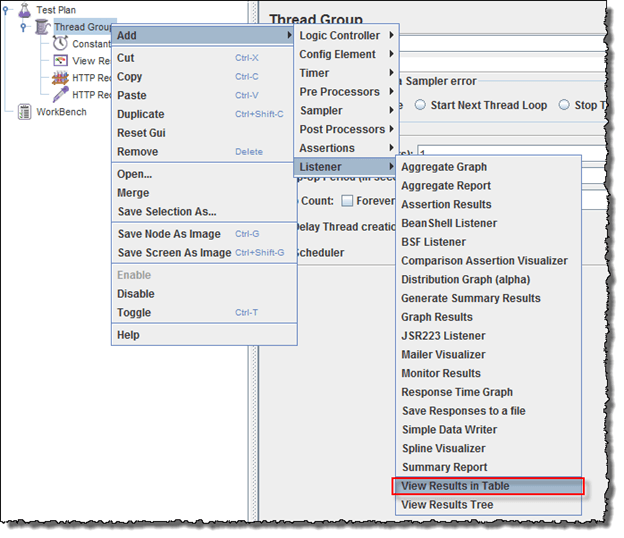Expand the Logic Controller submenu

tap(346, 36)
